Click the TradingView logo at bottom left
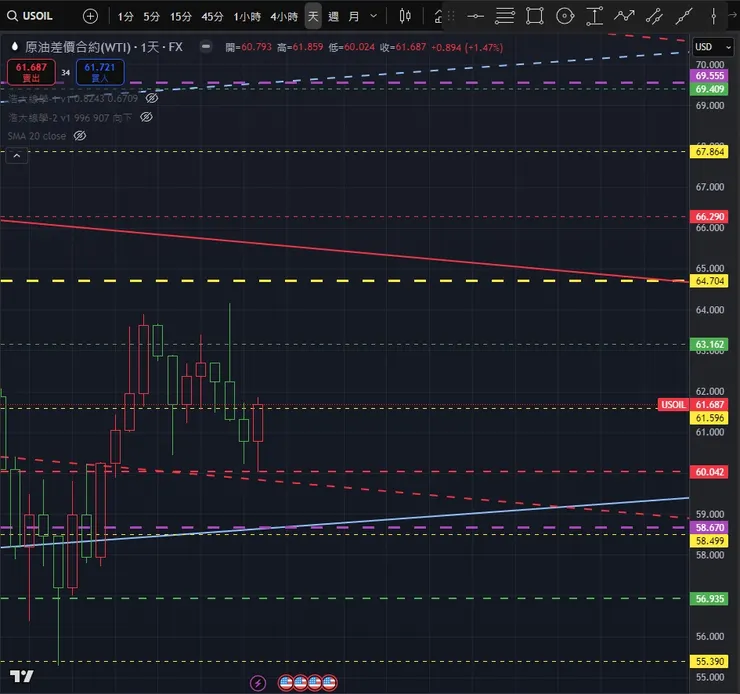The height and width of the screenshot is (694, 740). tap(22, 677)
